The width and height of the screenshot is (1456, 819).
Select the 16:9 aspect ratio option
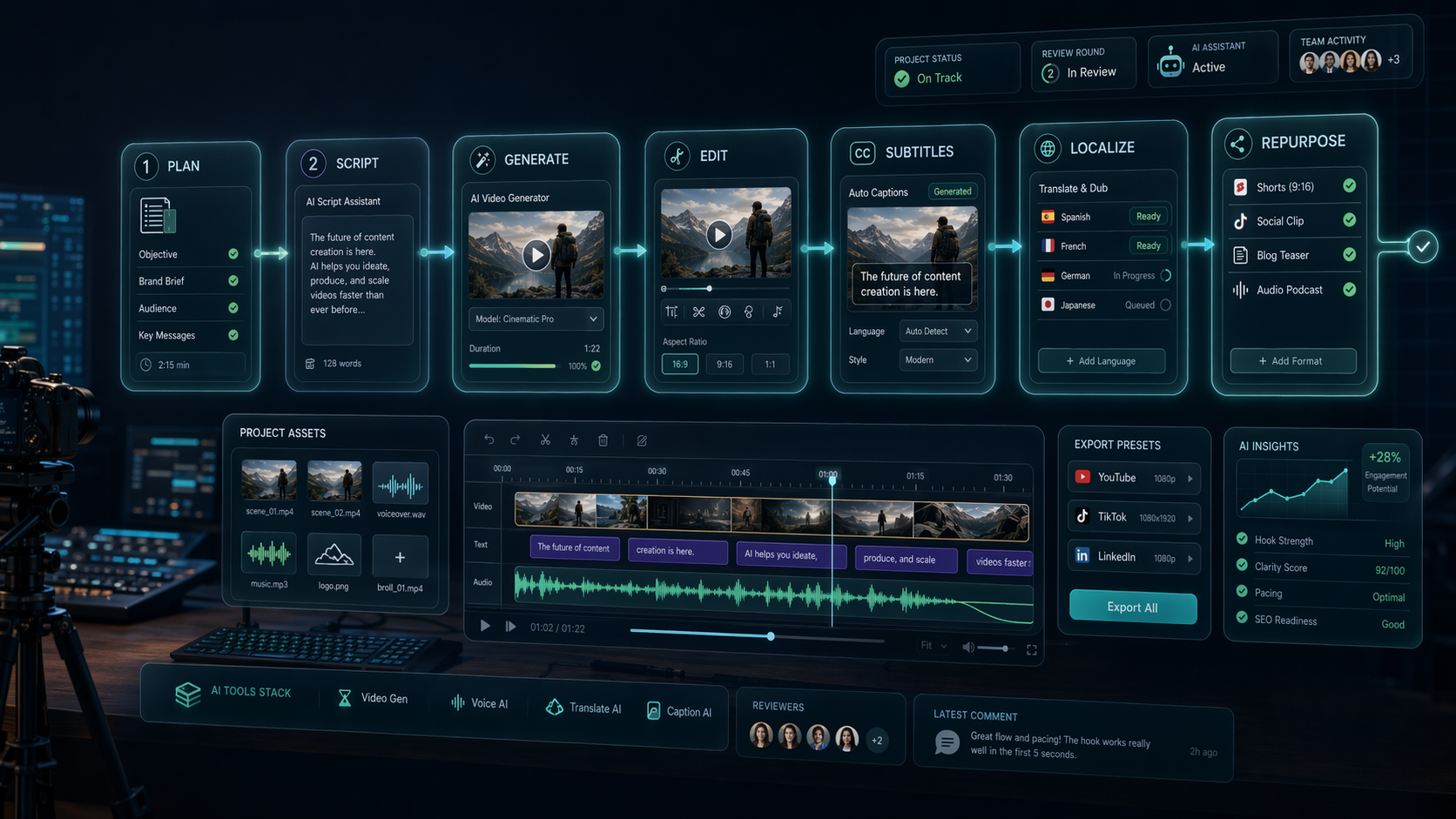[x=679, y=364]
